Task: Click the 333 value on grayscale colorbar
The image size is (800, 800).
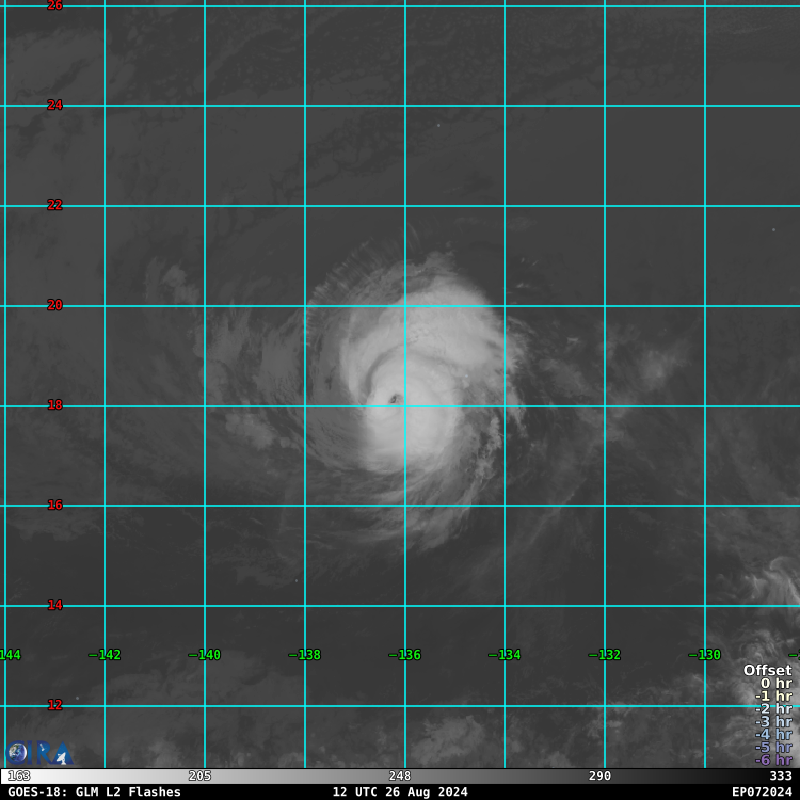Action: (x=781, y=776)
